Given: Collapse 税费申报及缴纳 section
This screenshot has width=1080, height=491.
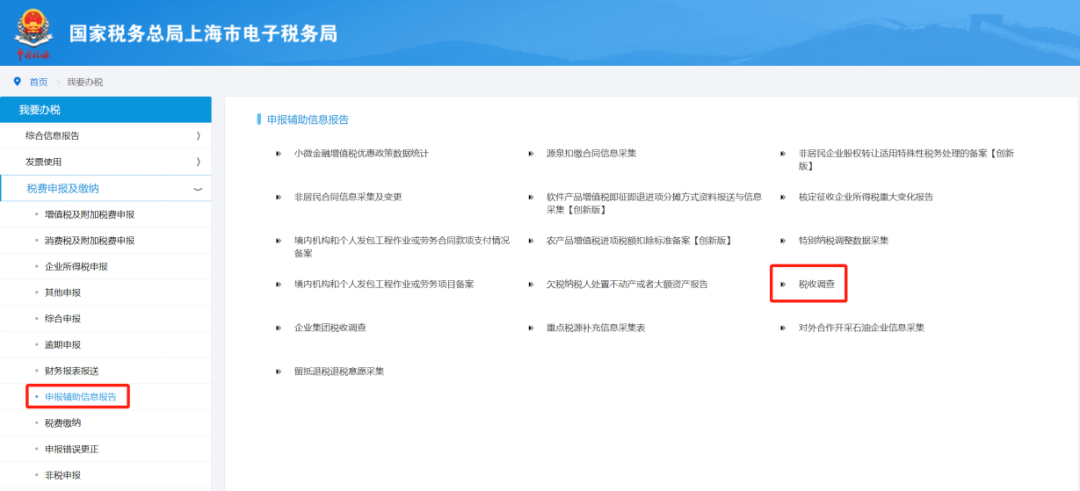Looking at the screenshot, I should [105, 188].
